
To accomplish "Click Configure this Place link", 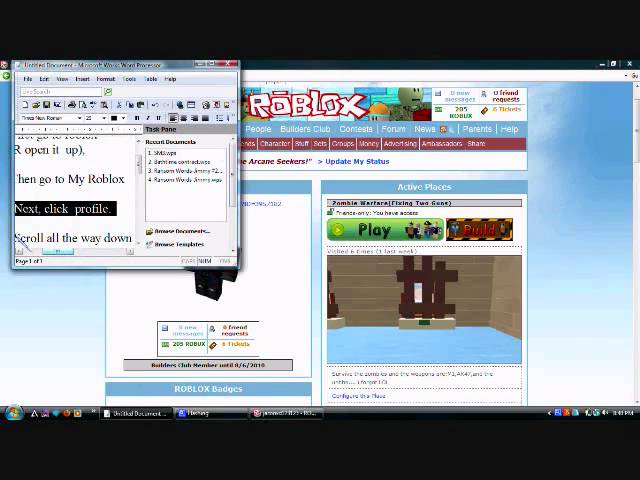I will point(358,396).
